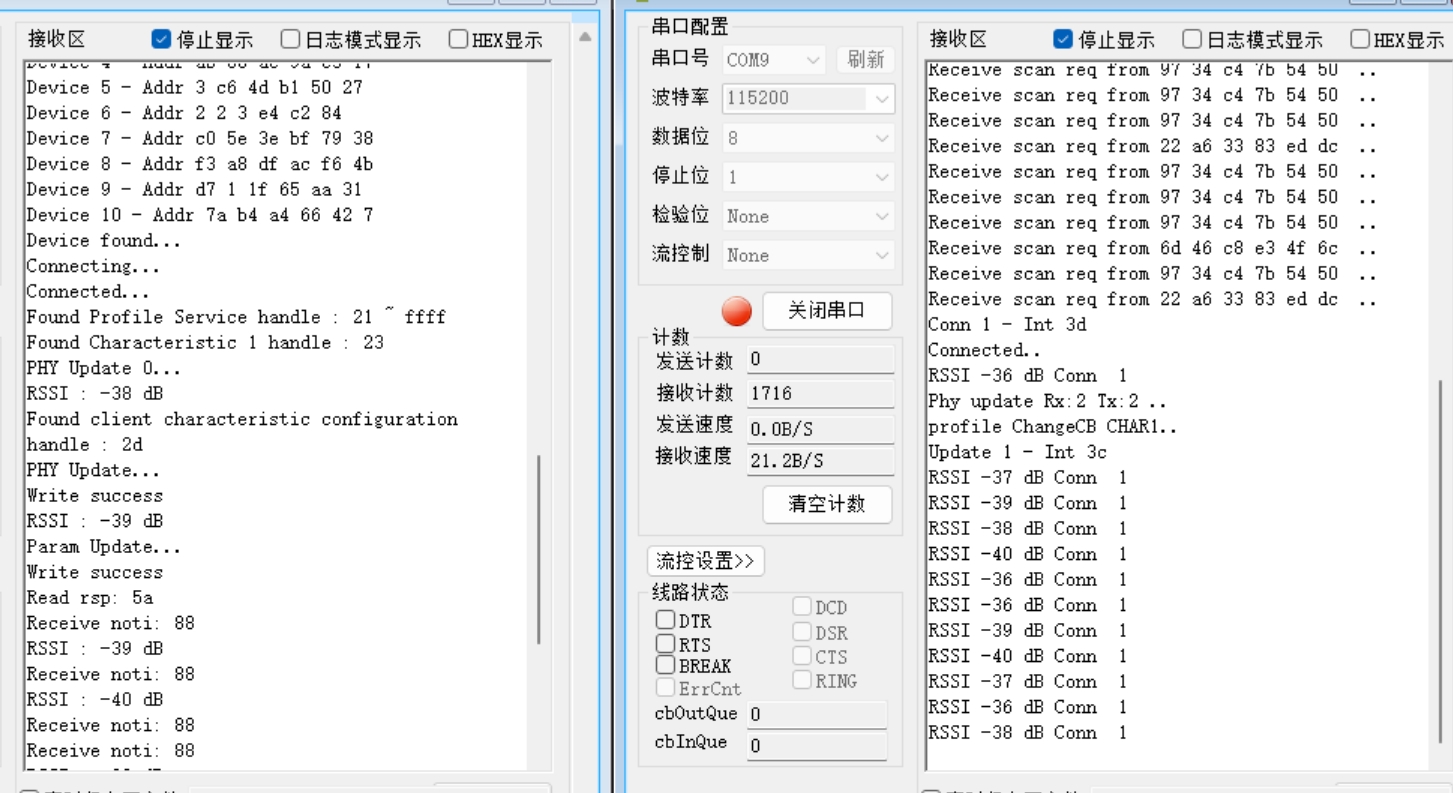Image resolution: width=1453 pixels, height=793 pixels.
Task: Click the 发送计数 value field
Action: (820, 360)
